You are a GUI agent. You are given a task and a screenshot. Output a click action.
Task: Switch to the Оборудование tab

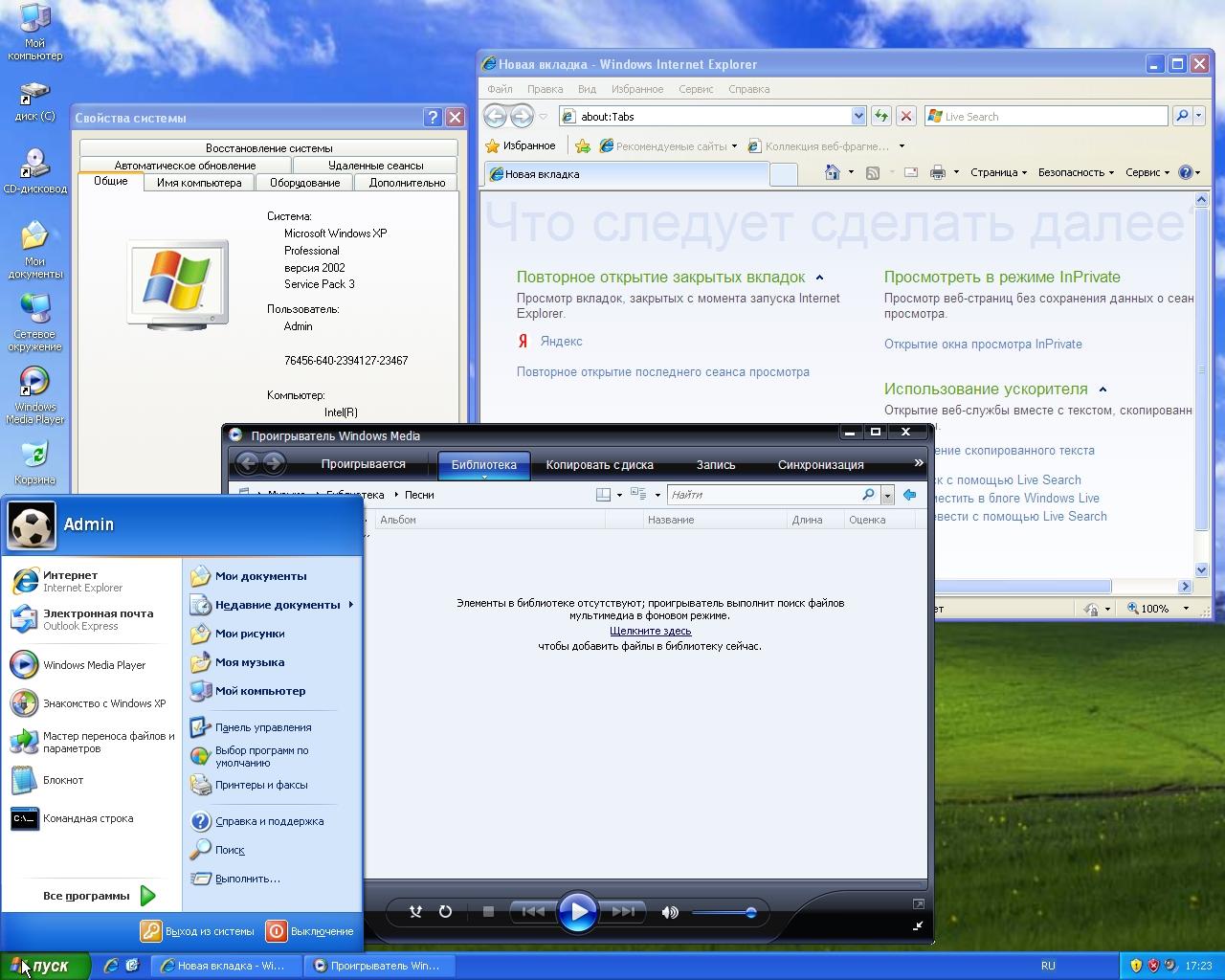(x=304, y=183)
